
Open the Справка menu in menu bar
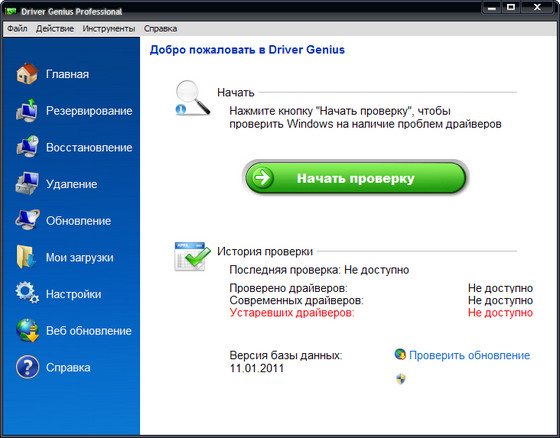(160, 29)
